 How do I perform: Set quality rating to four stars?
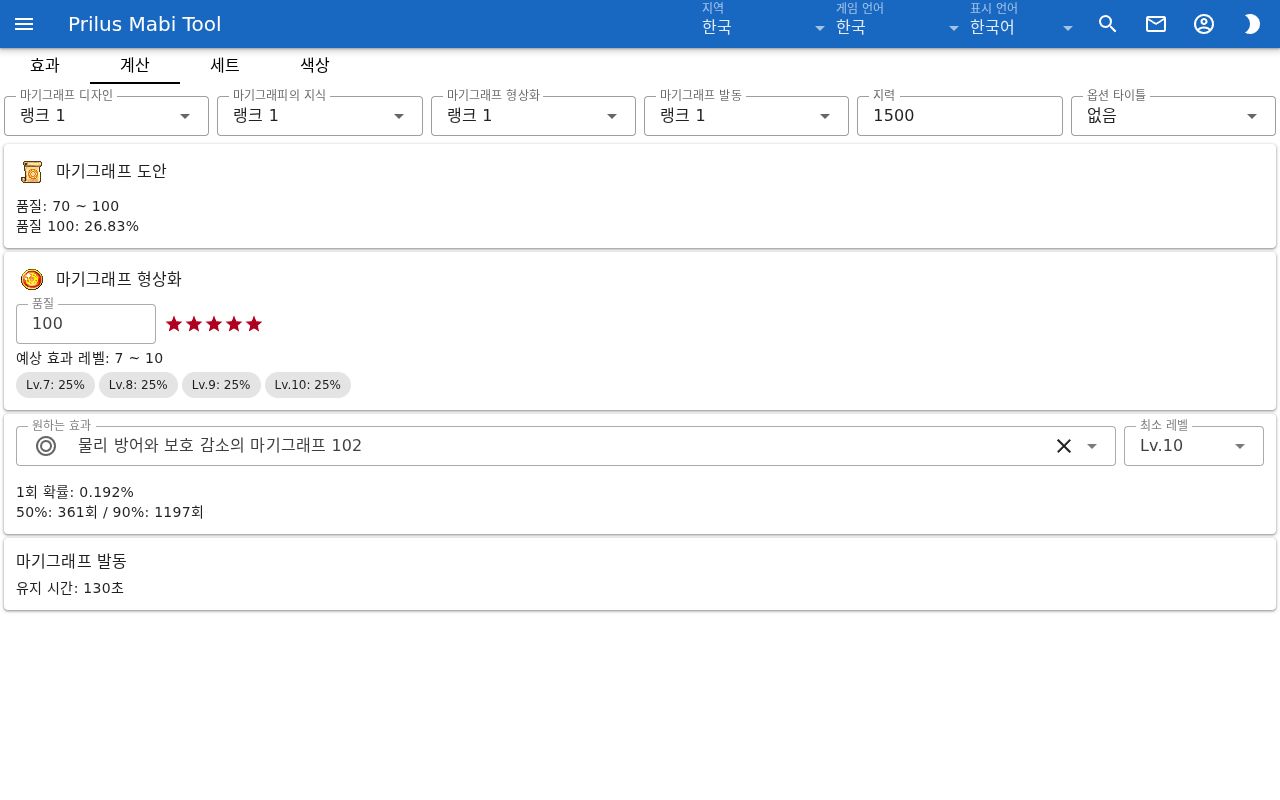coord(234,324)
